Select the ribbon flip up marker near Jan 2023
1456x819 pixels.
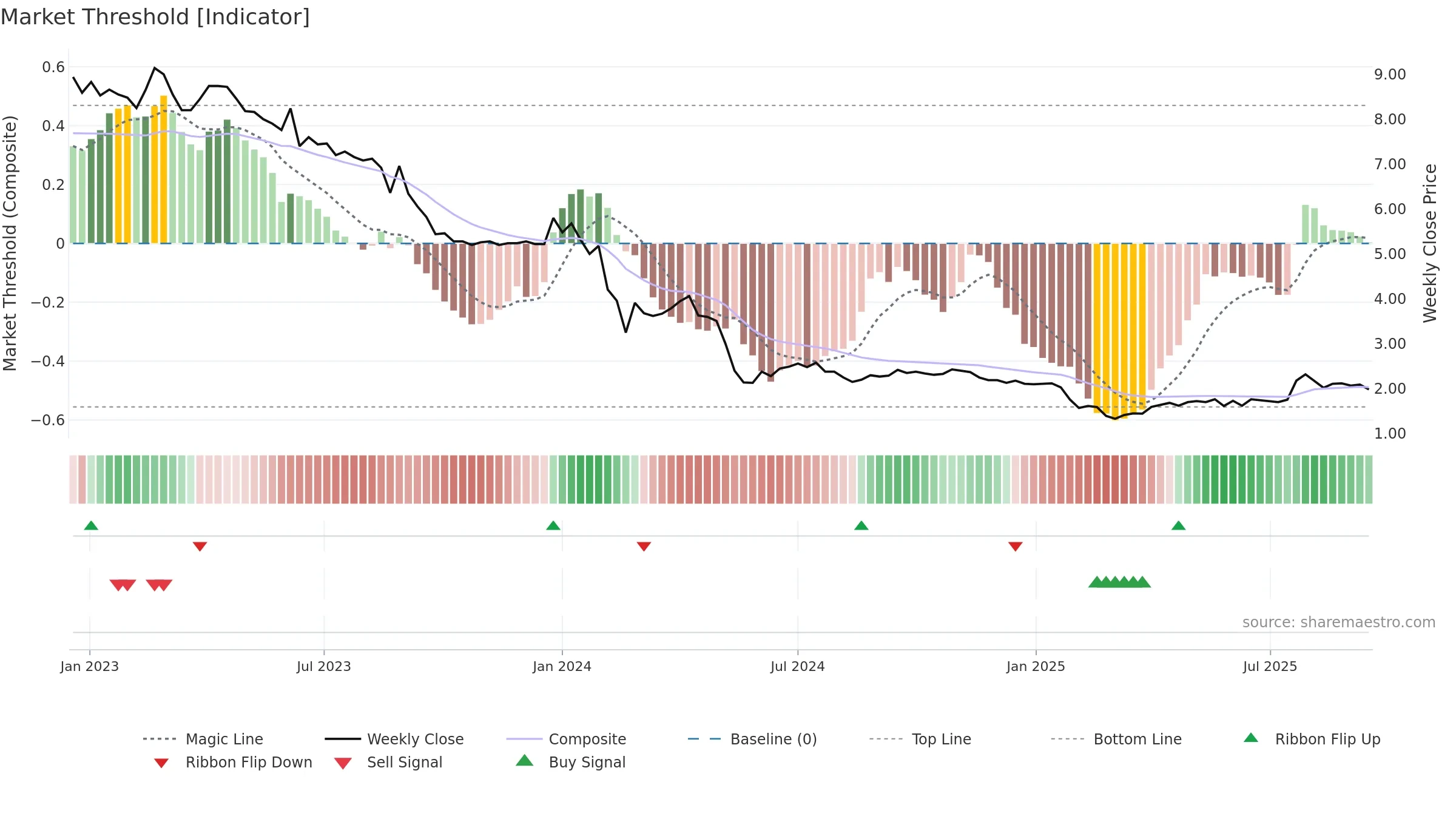pos(91,525)
